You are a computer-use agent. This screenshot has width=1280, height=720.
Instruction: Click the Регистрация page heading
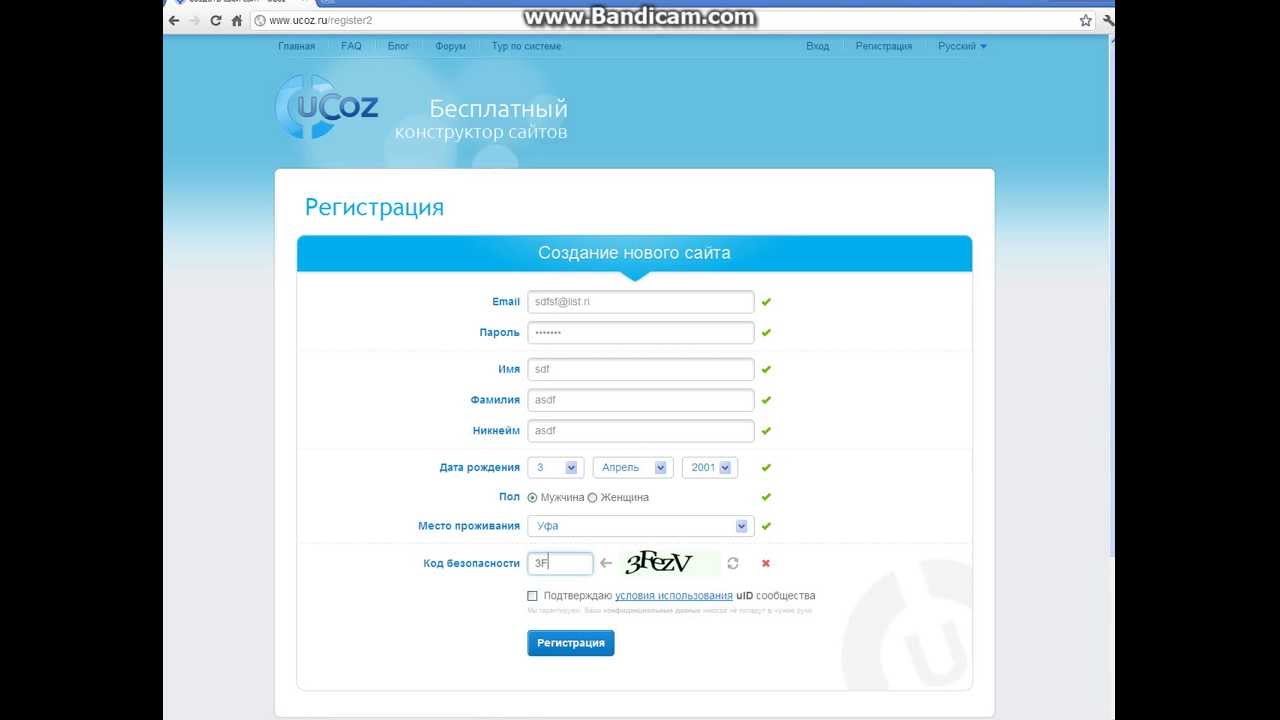pos(374,207)
